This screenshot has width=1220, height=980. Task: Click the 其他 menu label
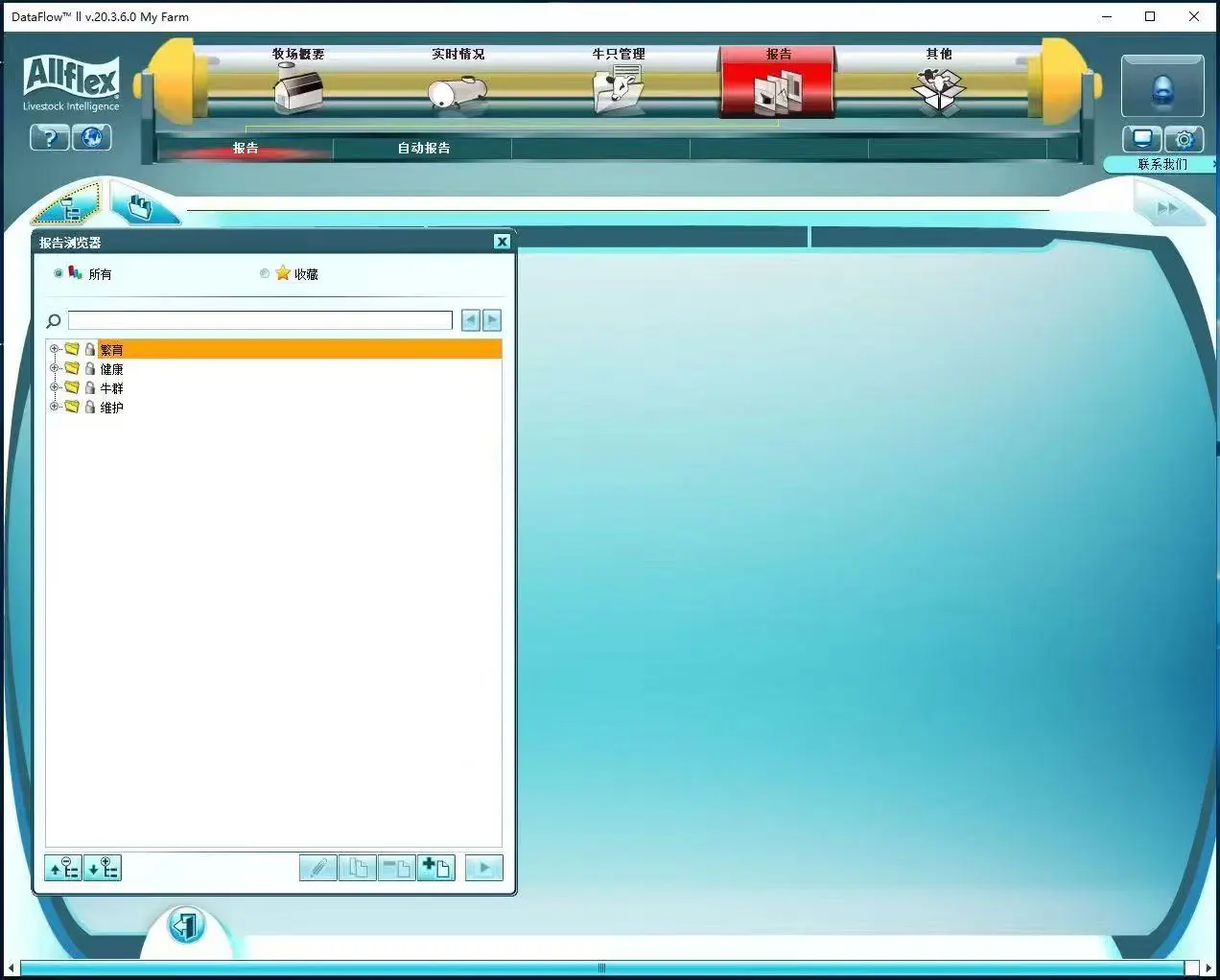point(939,54)
